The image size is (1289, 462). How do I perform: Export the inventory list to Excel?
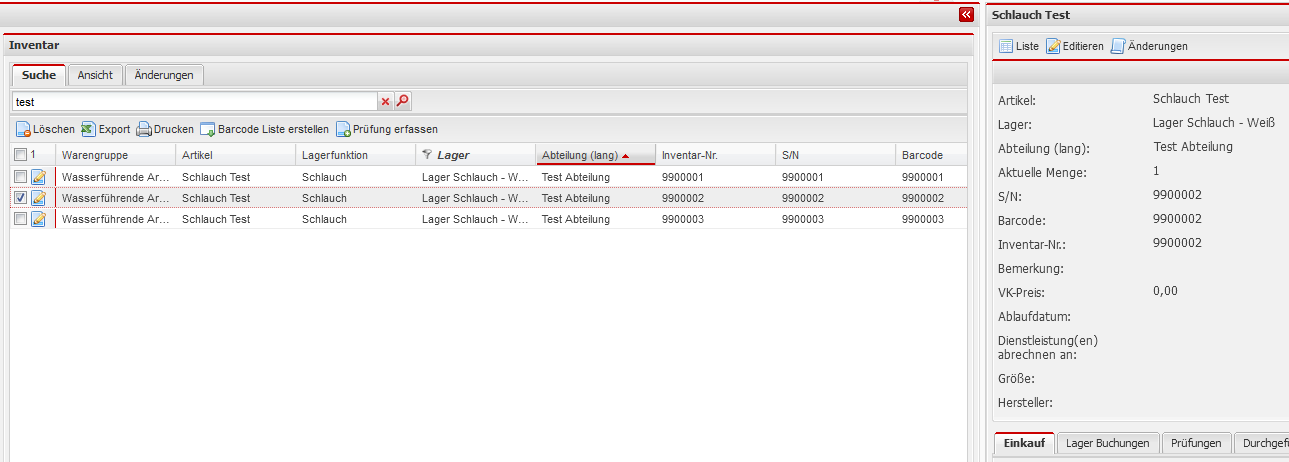pos(88,129)
